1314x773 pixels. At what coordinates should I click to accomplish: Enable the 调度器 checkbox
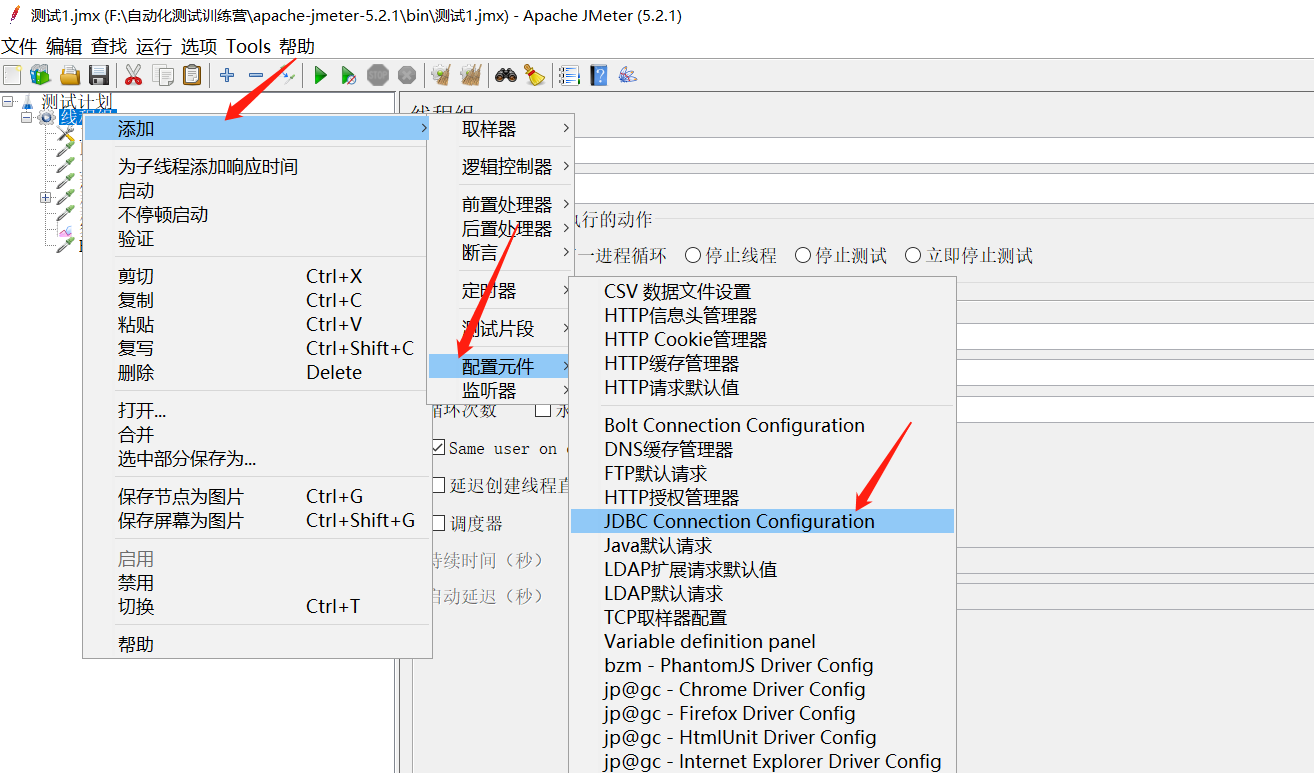pyautogui.click(x=438, y=523)
